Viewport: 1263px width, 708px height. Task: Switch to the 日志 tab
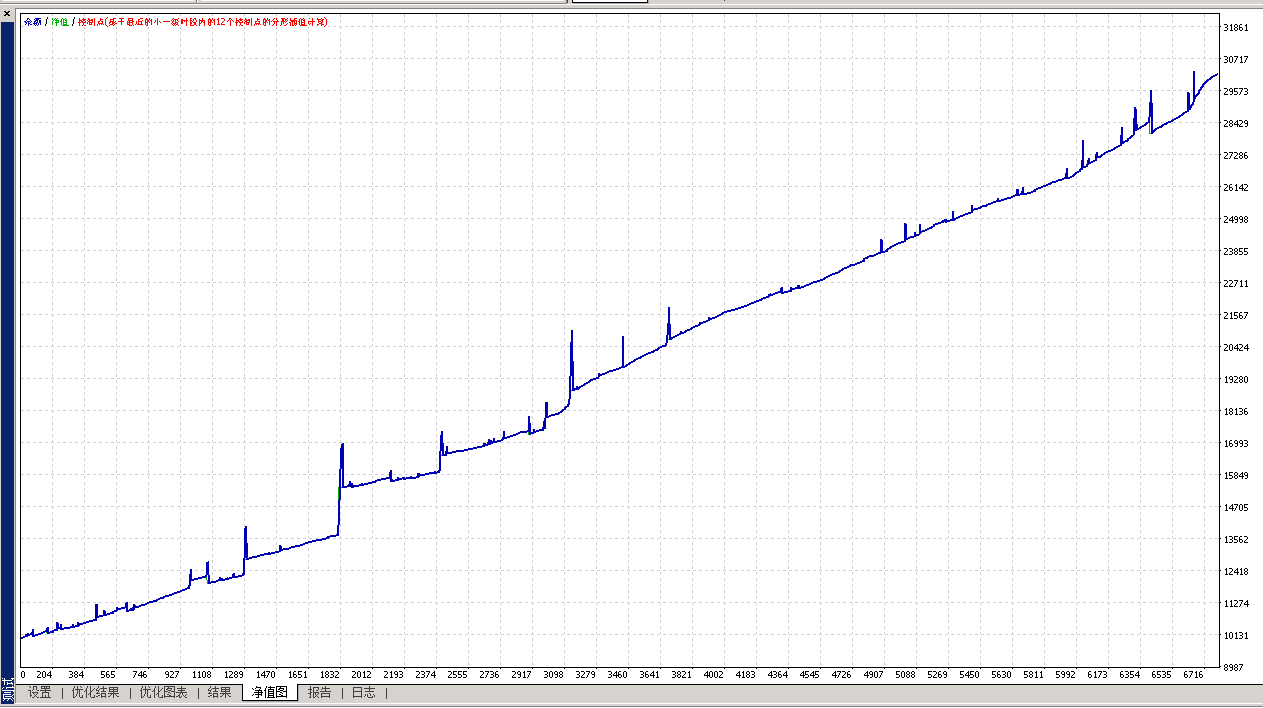click(363, 692)
